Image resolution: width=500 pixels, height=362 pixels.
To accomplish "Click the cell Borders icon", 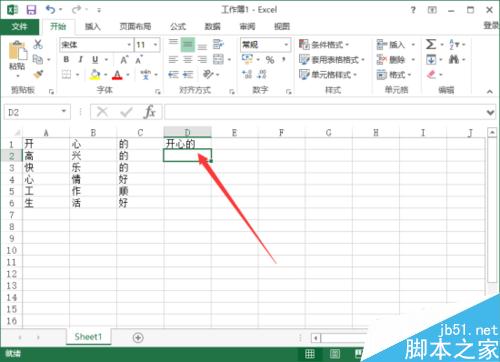I will [67, 74].
